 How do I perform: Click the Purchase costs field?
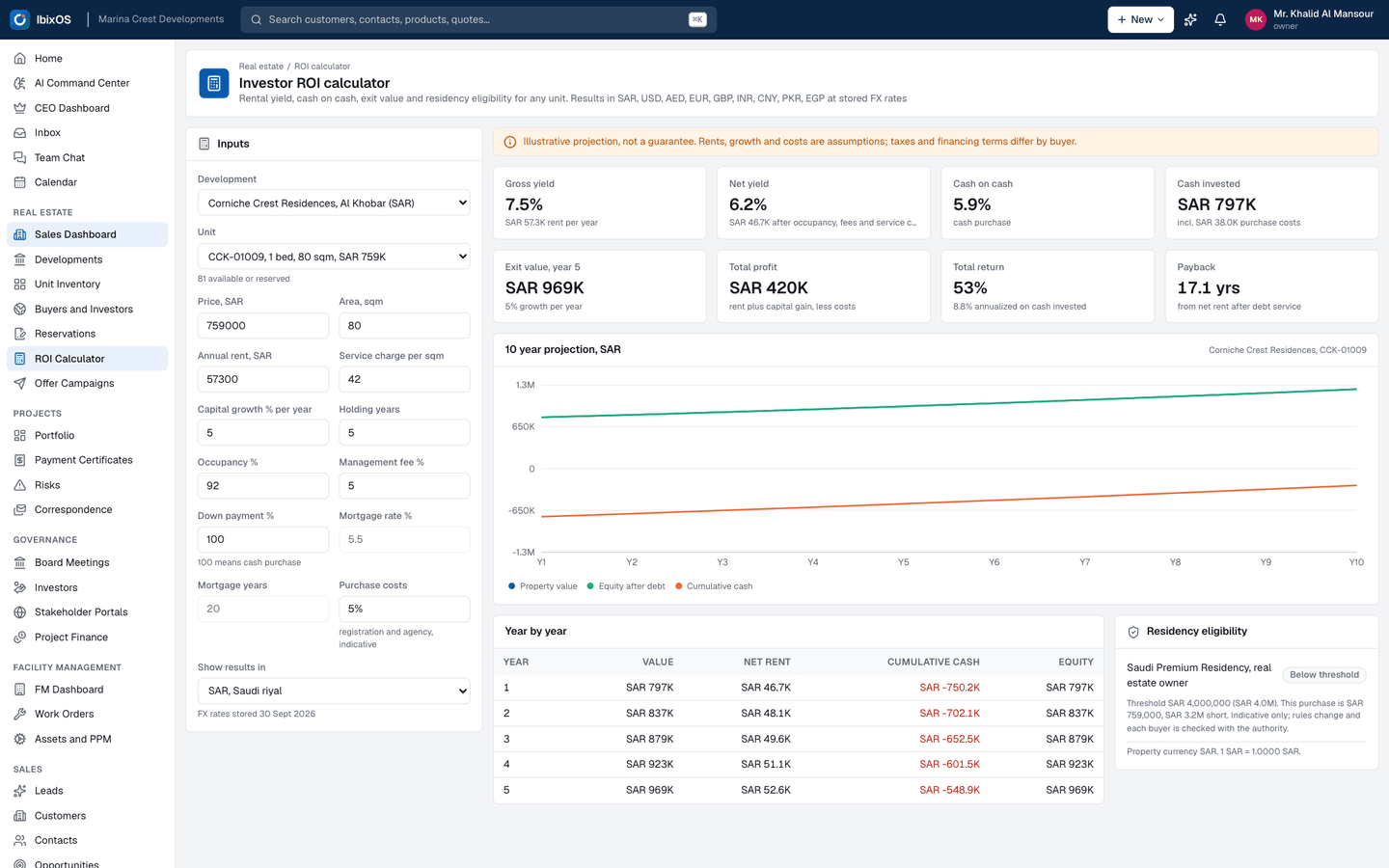click(x=404, y=609)
